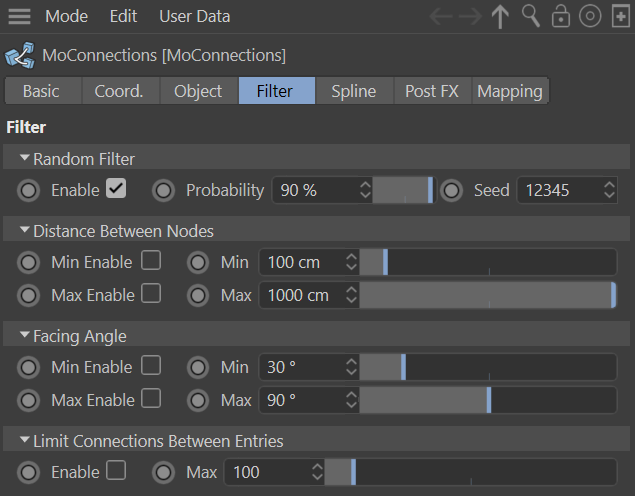Switch to the Spline tab
The width and height of the screenshot is (635, 496).
click(354, 91)
